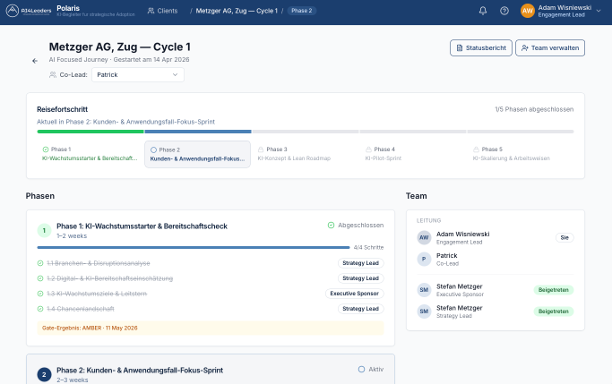Click the Phase 2 breadcrumb pill

click(x=302, y=11)
